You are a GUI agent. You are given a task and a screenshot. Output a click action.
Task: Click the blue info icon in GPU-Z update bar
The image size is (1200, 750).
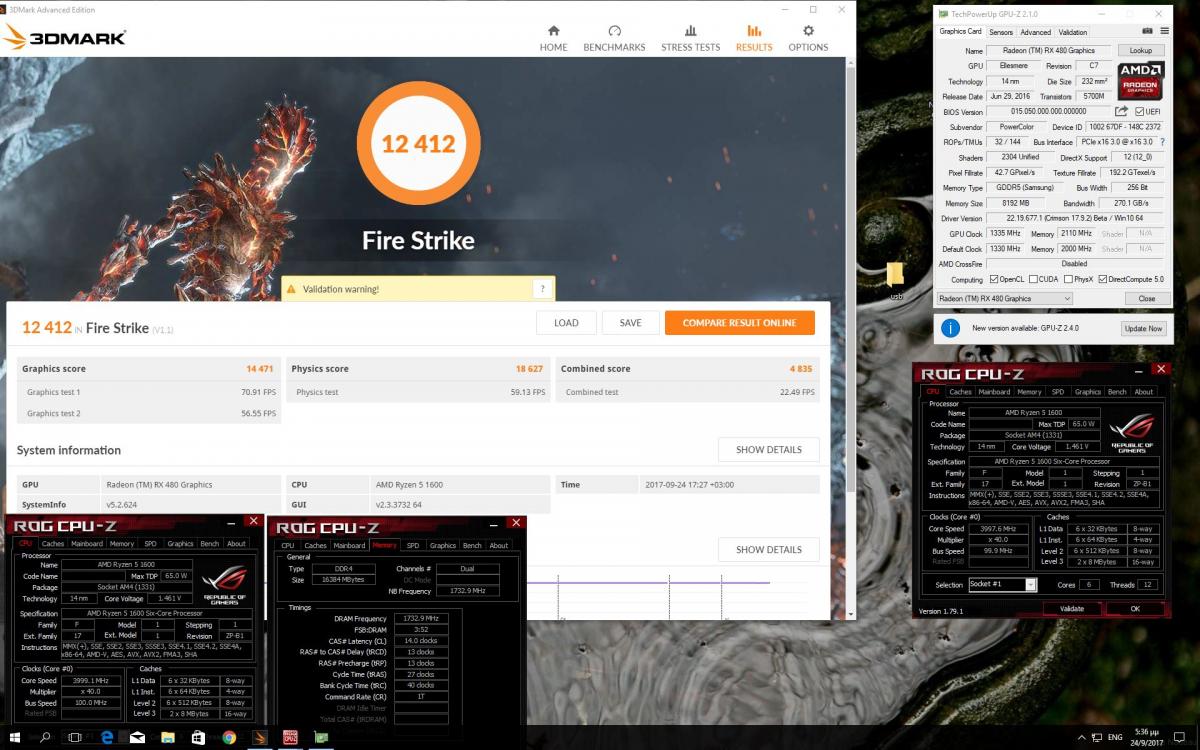coord(950,328)
